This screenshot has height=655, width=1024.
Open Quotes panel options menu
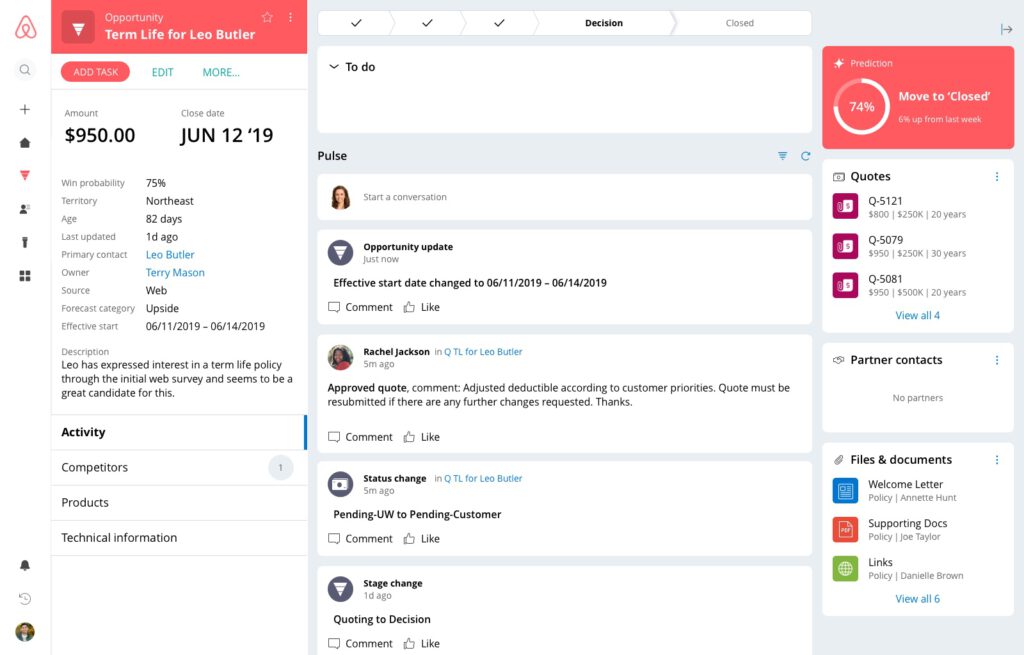[997, 176]
